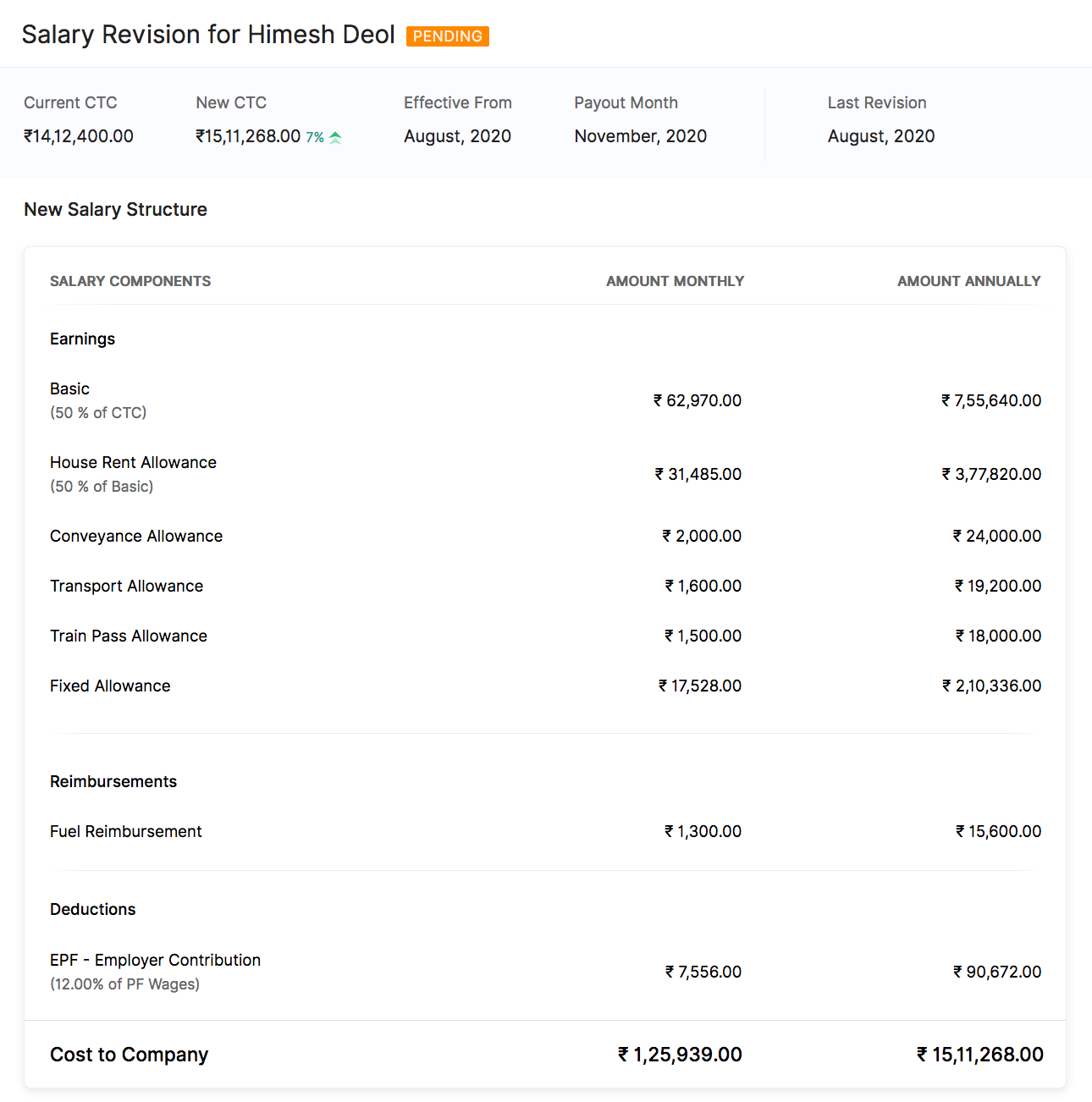
Task: Click Transport annual amount ₹ 19,200.00
Action: (998, 586)
